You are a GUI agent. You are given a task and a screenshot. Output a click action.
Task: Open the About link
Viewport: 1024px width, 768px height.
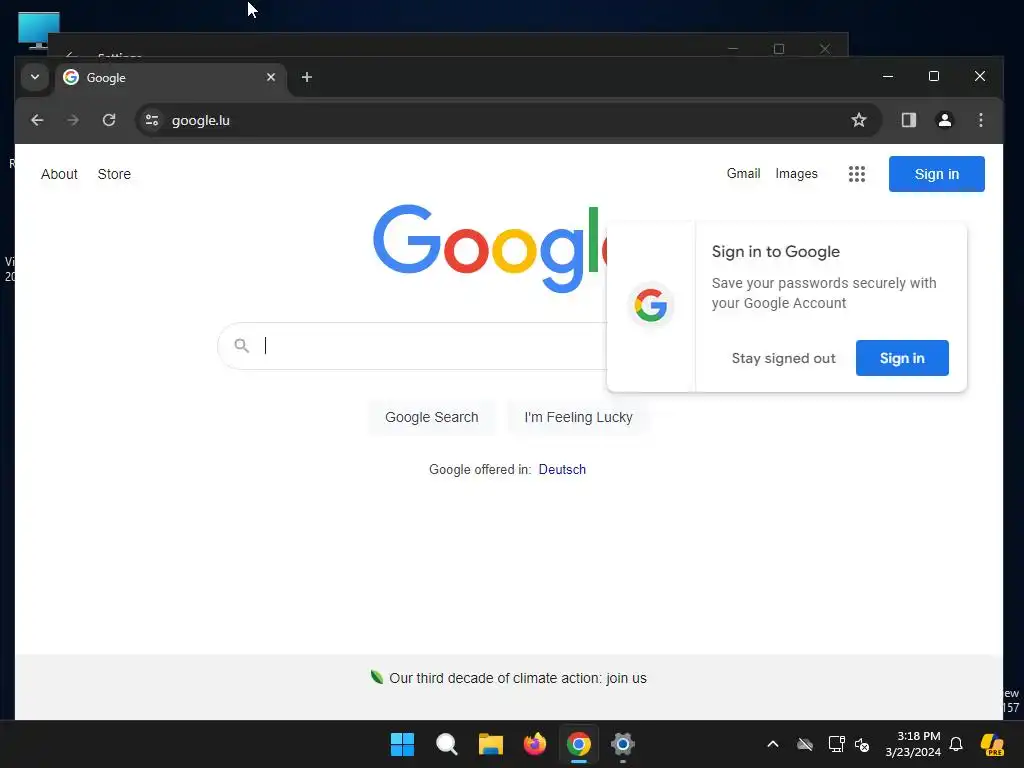click(59, 174)
